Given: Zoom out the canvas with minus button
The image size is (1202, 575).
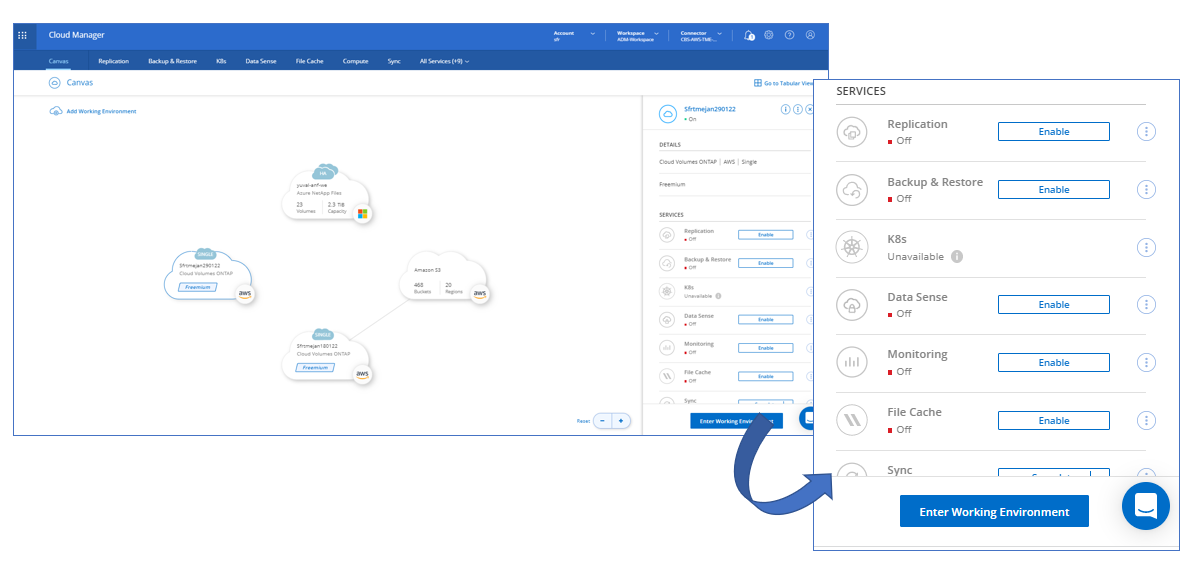Looking at the screenshot, I should click(603, 421).
